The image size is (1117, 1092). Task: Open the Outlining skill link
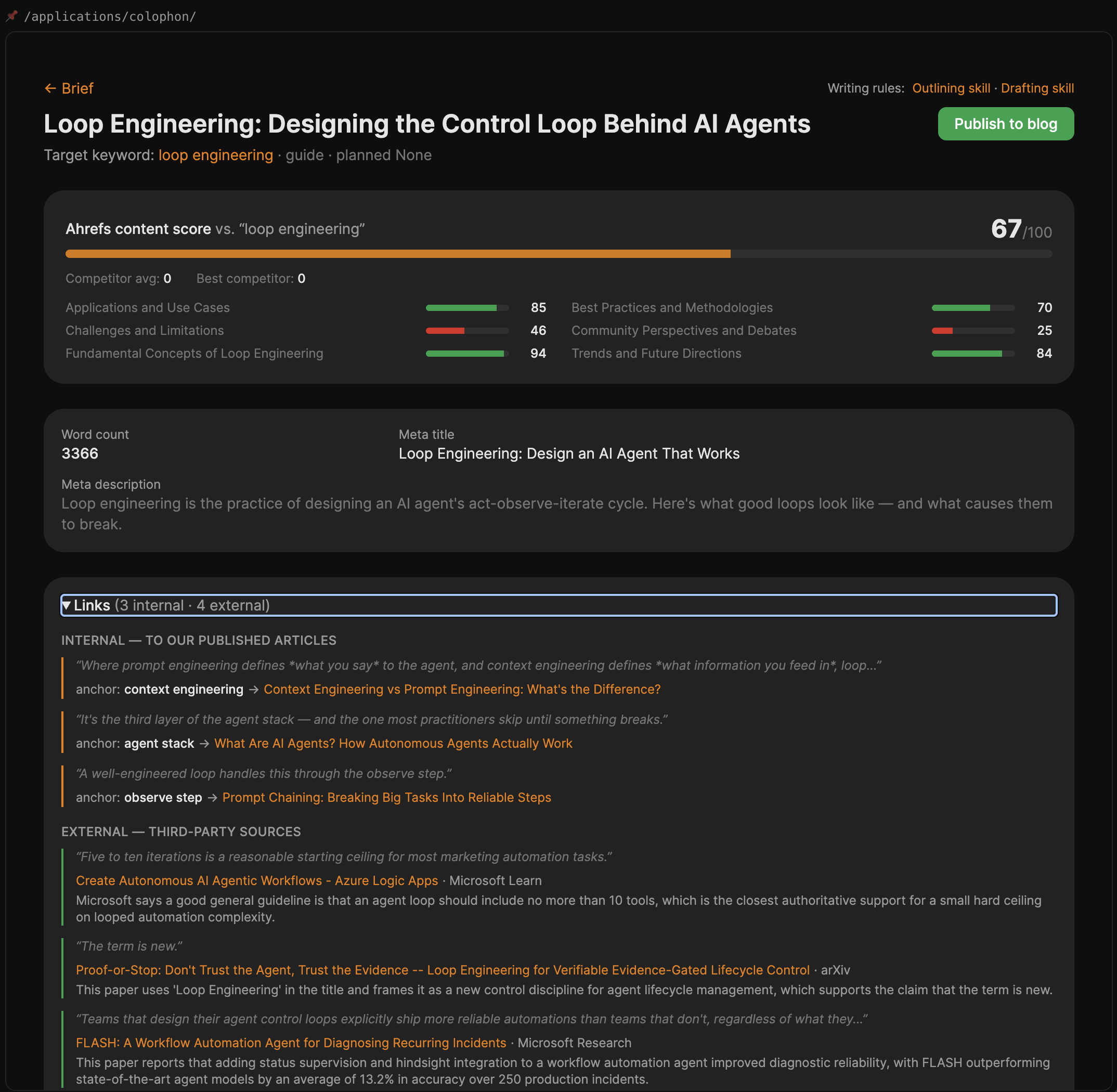click(951, 88)
